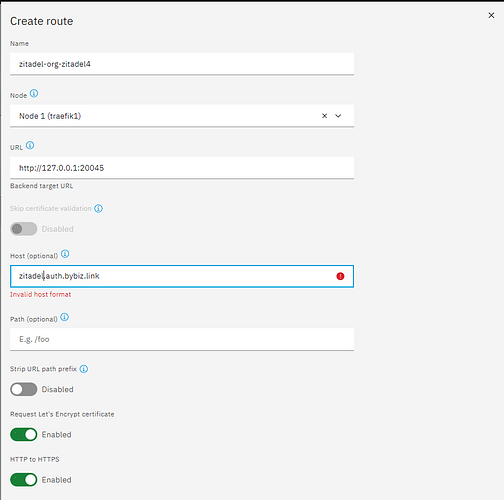504x500 pixels.
Task: Turn off the HTTP to HTTPS toggle
Action: (24, 480)
